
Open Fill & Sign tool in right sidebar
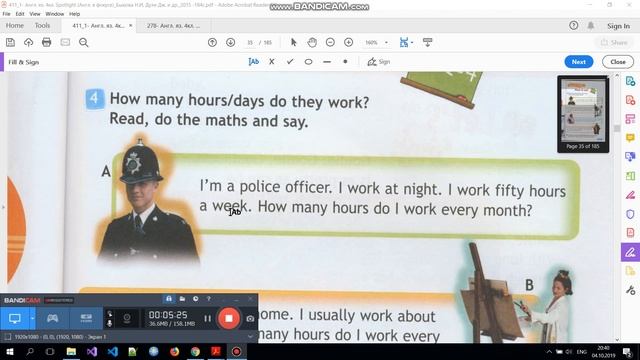(630, 252)
